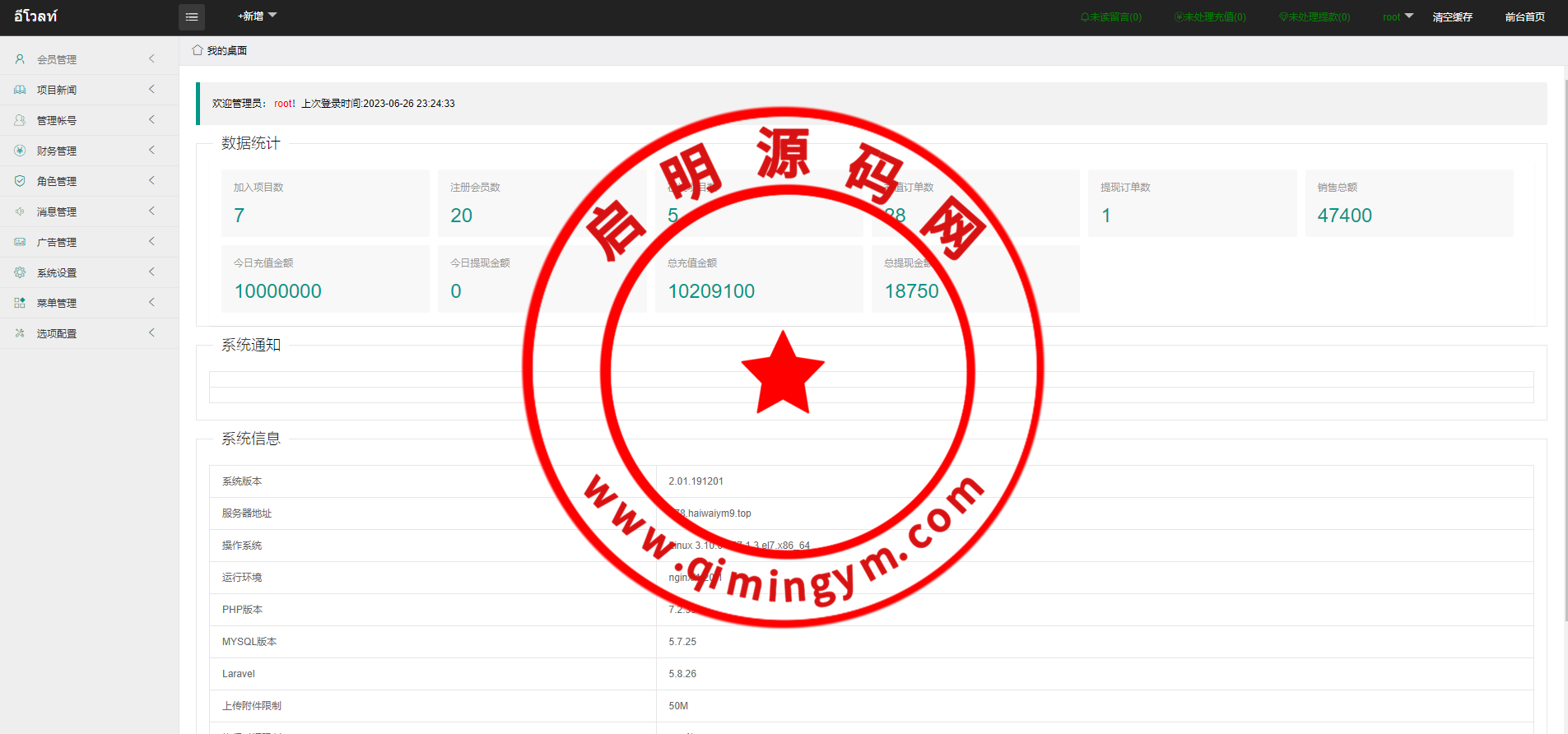Click the 财务管理 yen icon

[20, 151]
